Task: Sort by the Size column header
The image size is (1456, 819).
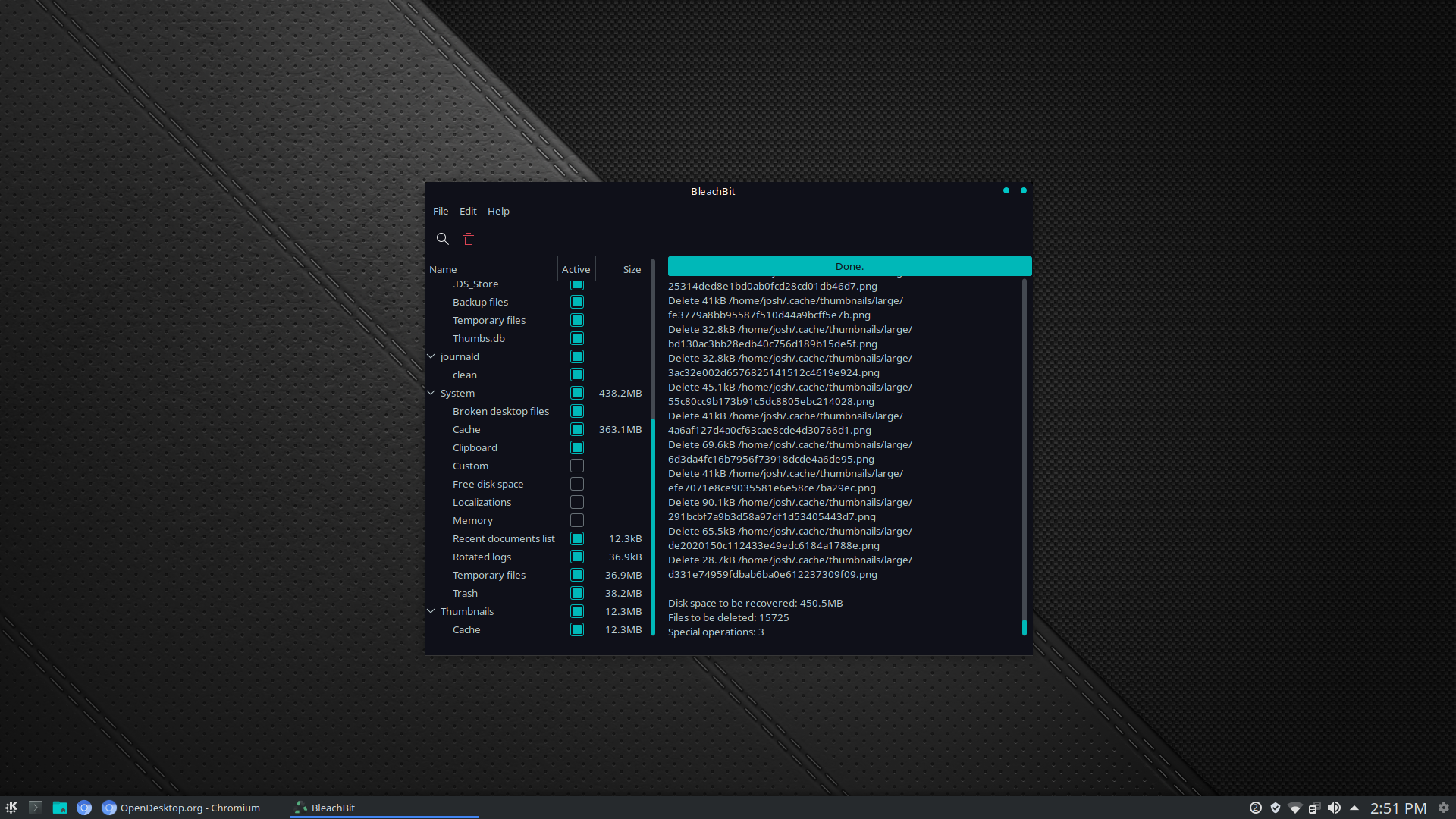Action: pyautogui.click(x=620, y=269)
